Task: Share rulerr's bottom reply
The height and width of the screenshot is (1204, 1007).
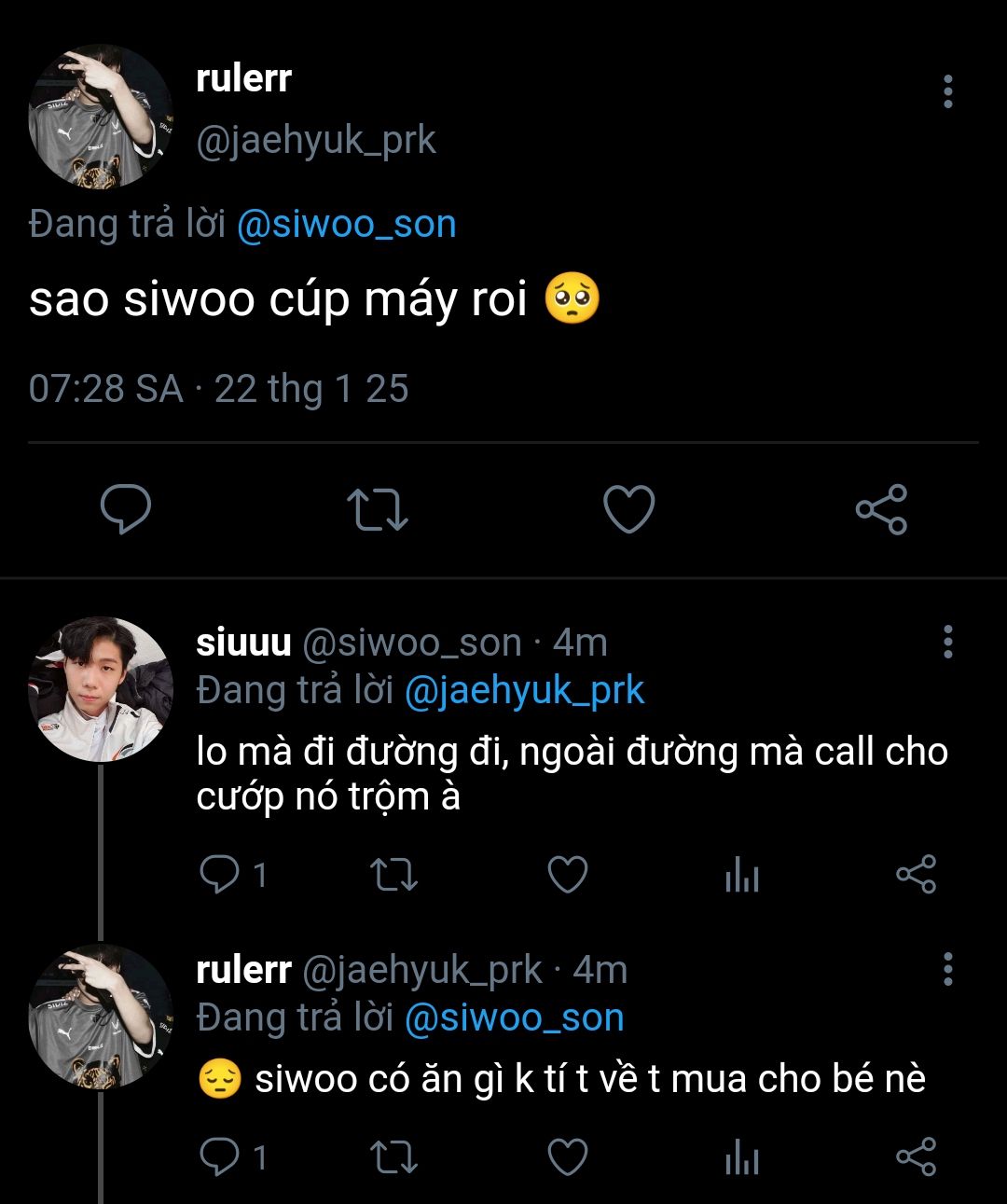Action: (916, 1157)
